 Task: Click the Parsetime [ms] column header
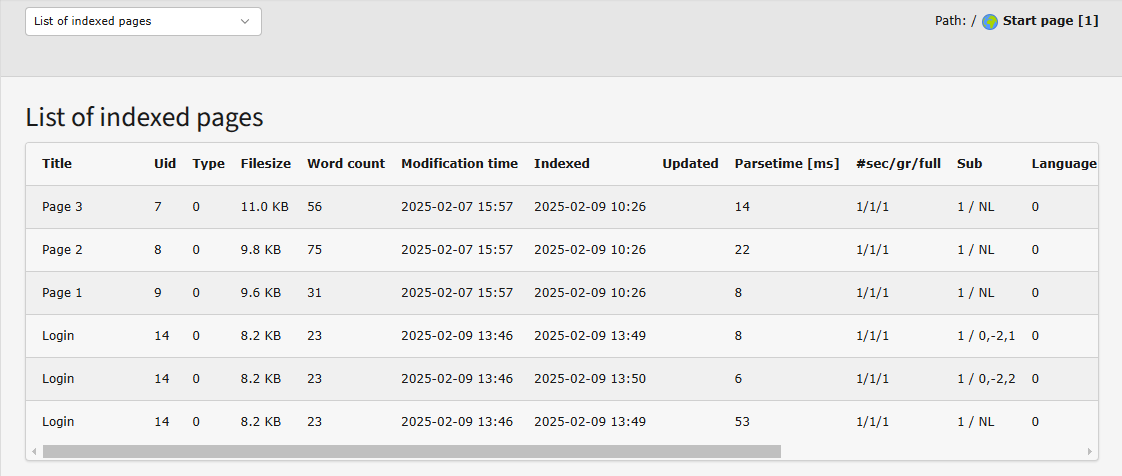(x=787, y=163)
